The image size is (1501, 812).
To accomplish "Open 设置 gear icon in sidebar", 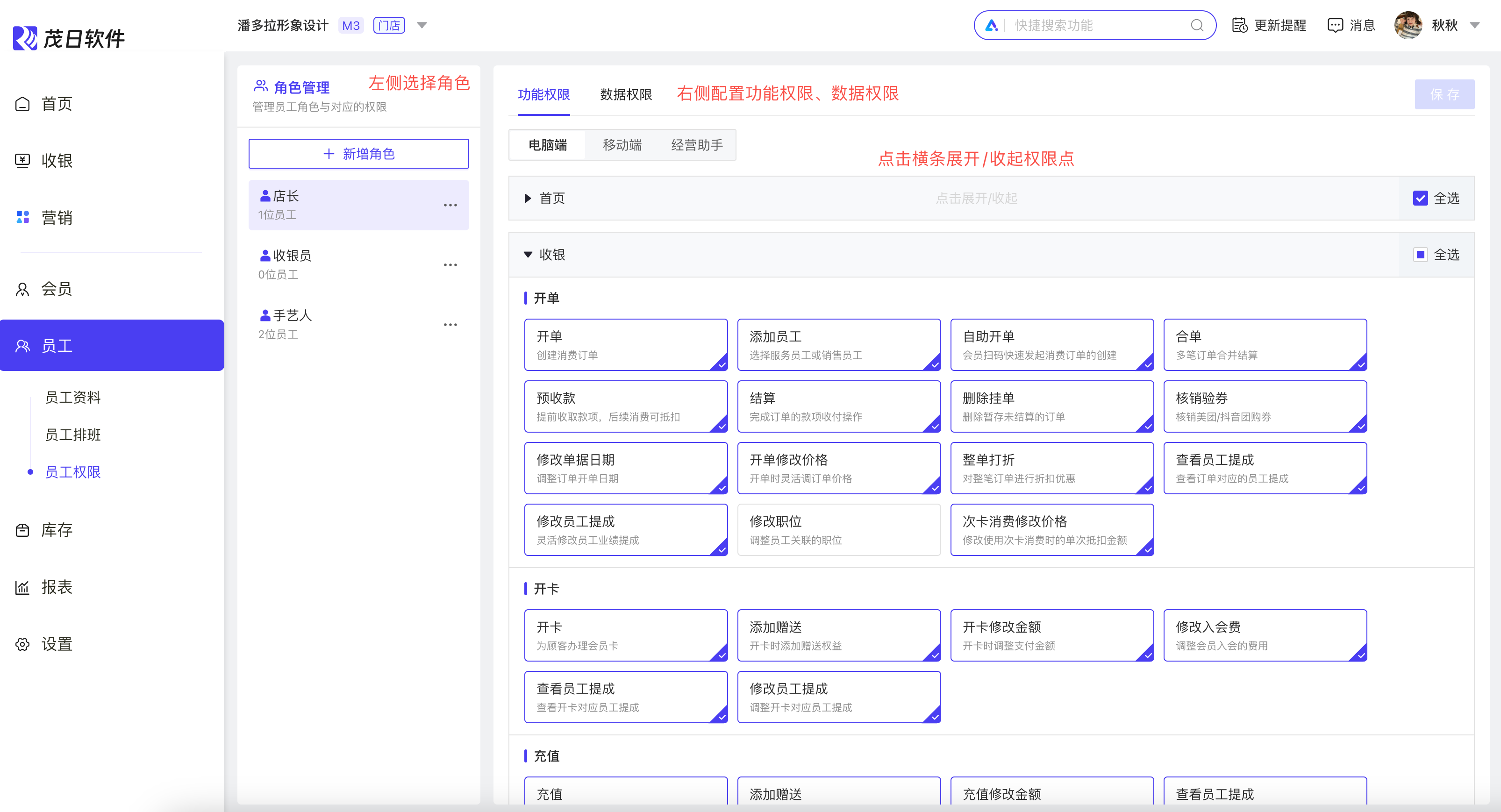I will pyautogui.click(x=22, y=644).
